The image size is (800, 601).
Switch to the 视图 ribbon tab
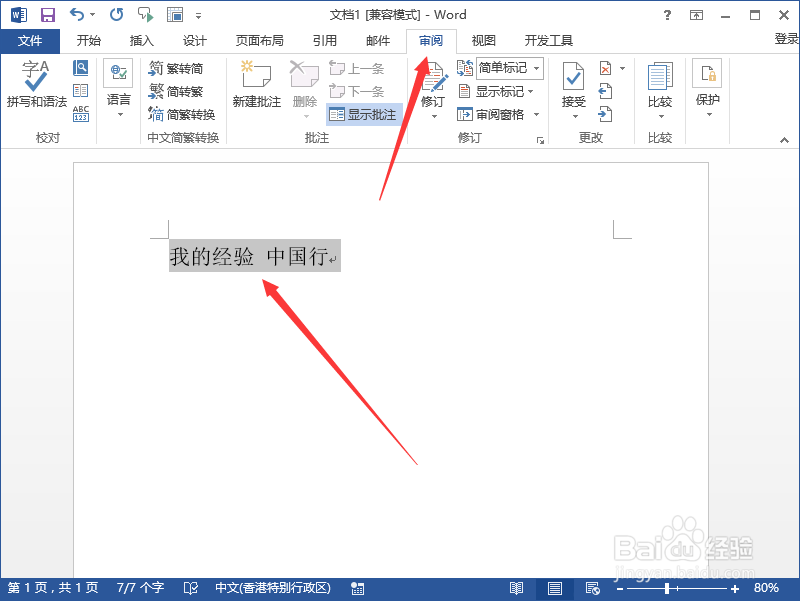point(483,41)
